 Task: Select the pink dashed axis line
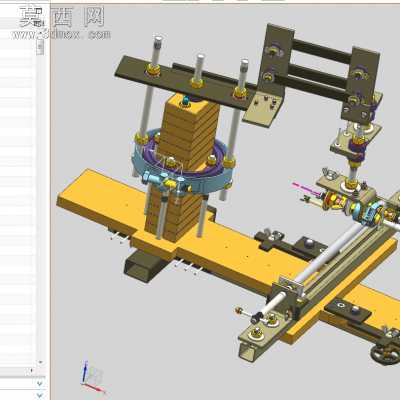(x=306, y=188)
